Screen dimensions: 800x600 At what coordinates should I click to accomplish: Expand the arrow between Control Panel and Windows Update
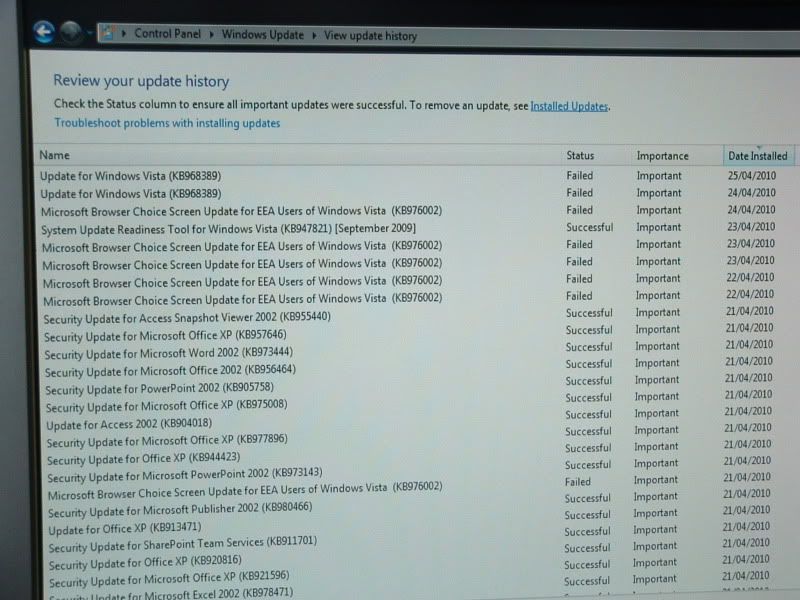(211, 35)
